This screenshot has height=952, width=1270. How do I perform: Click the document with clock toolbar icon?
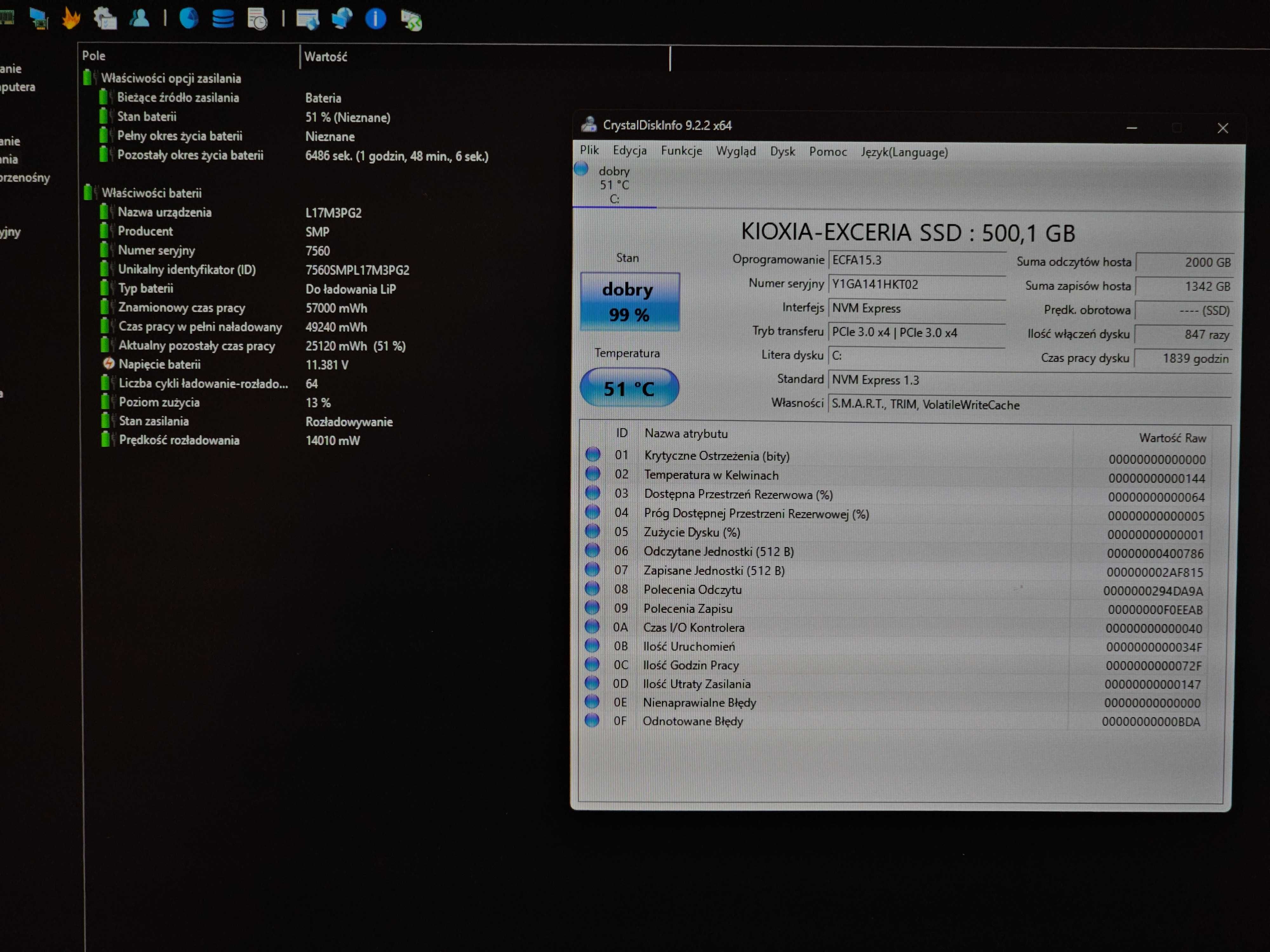(x=257, y=19)
